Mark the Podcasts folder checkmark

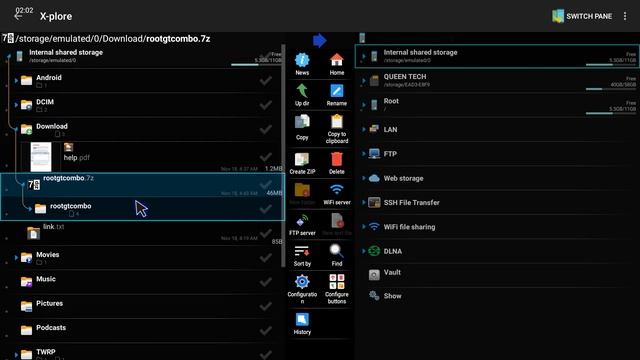[266, 331]
